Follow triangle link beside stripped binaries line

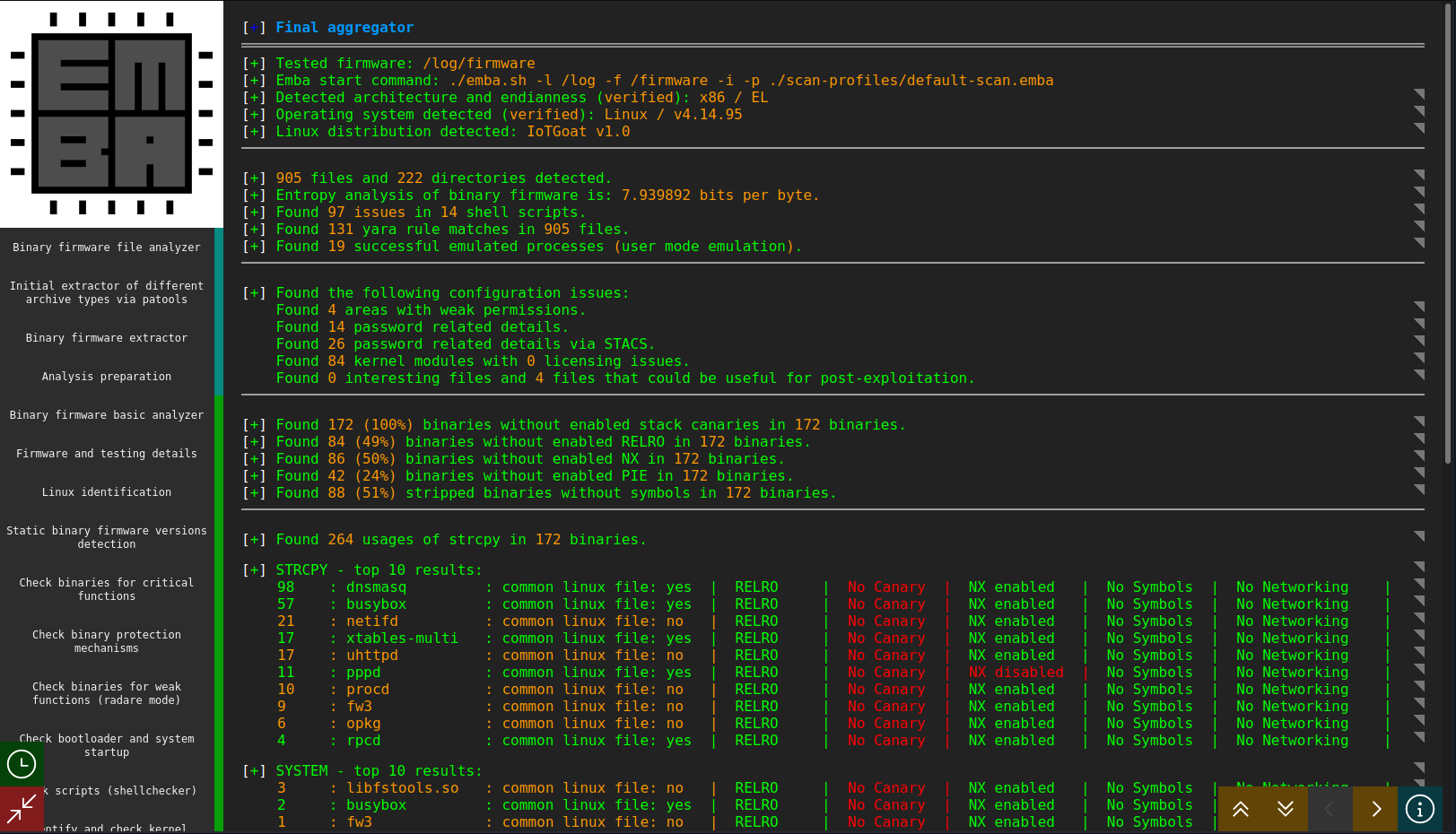click(1419, 490)
